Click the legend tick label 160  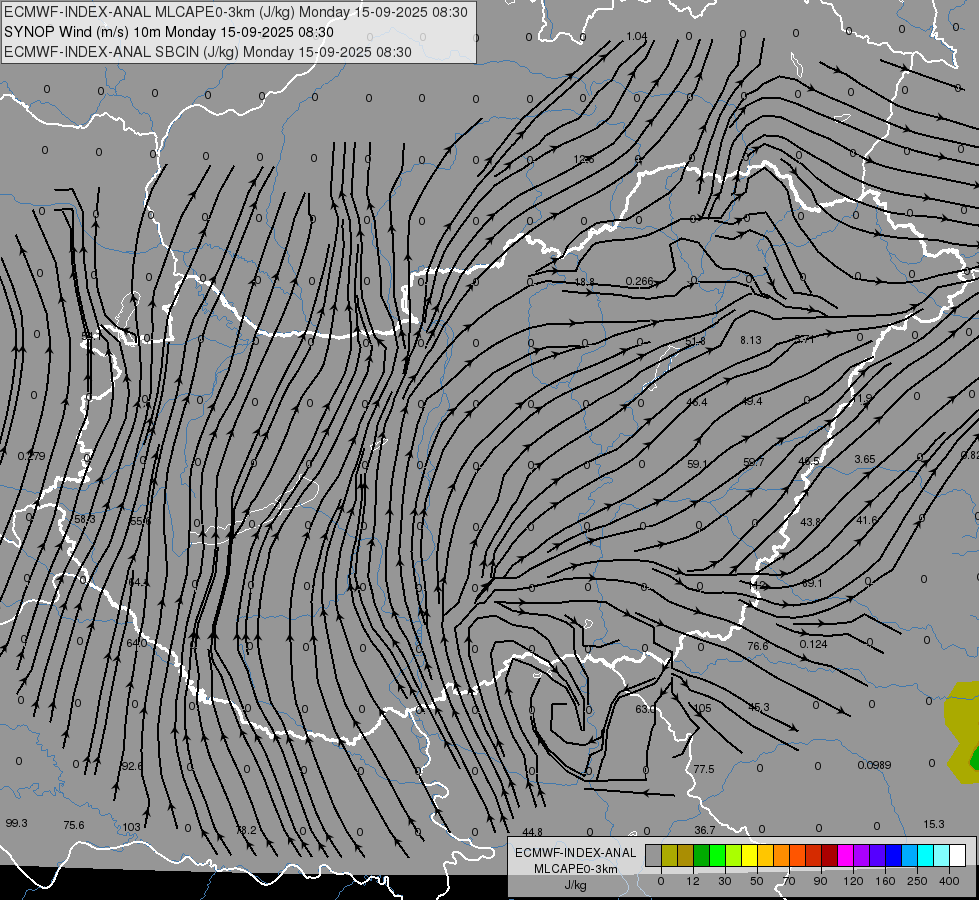pyautogui.click(x=885, y=881)
